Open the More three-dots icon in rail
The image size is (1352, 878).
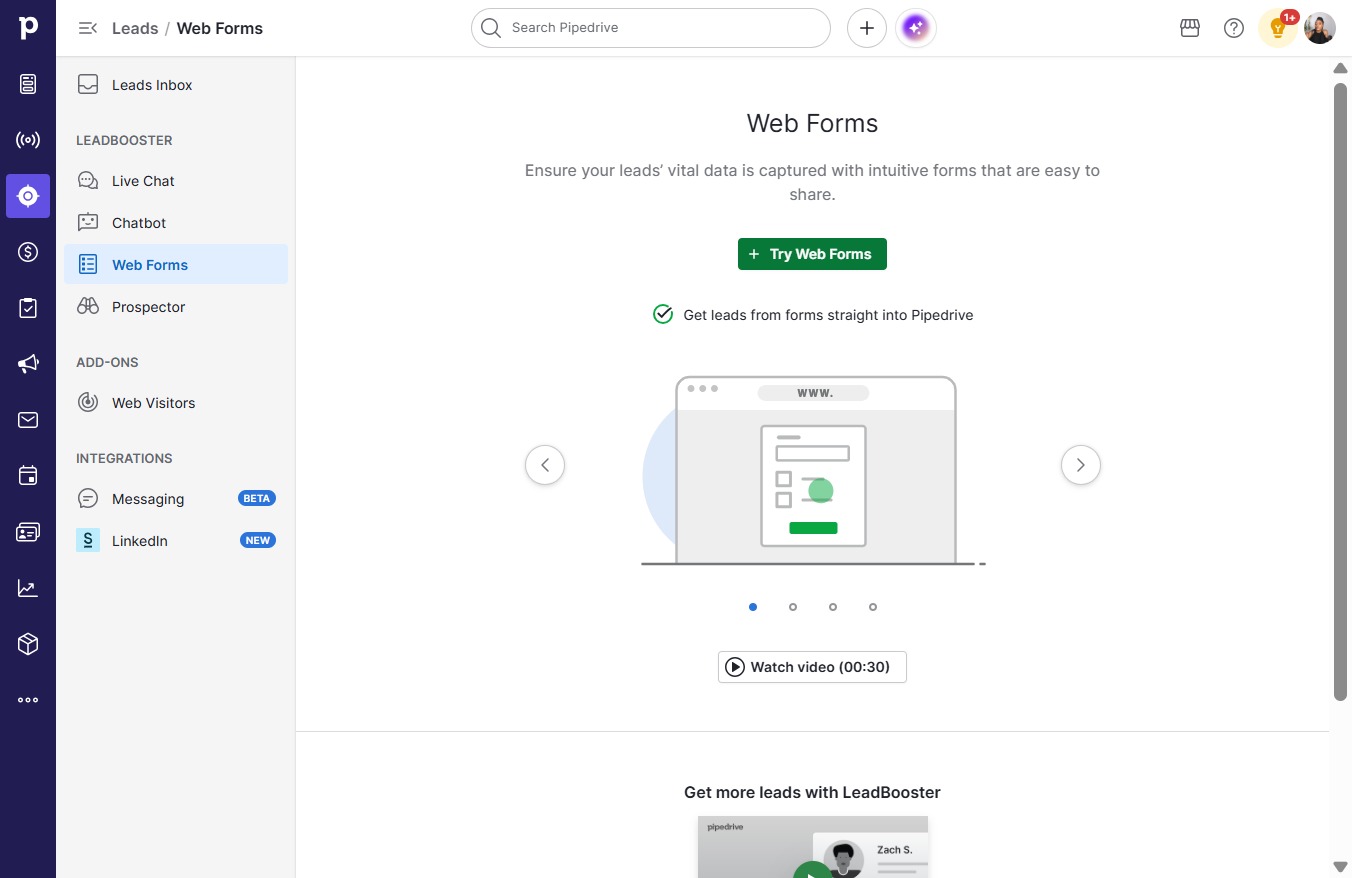coord(28,700)
